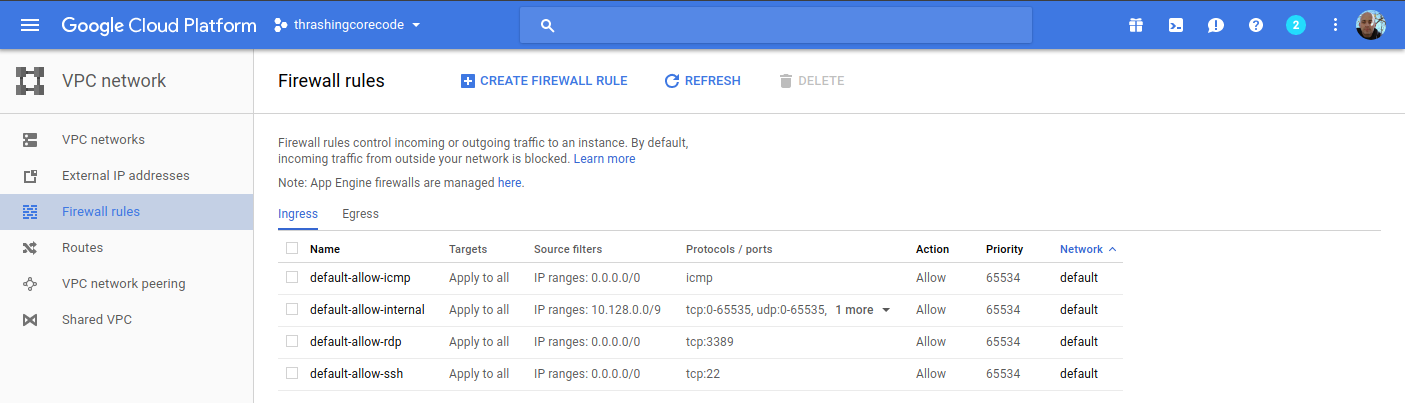Image resolution: width=1405 pixels, height=403 pixels.
Task: Open the three-dot utilities menu
Action: pos(1335,25)
